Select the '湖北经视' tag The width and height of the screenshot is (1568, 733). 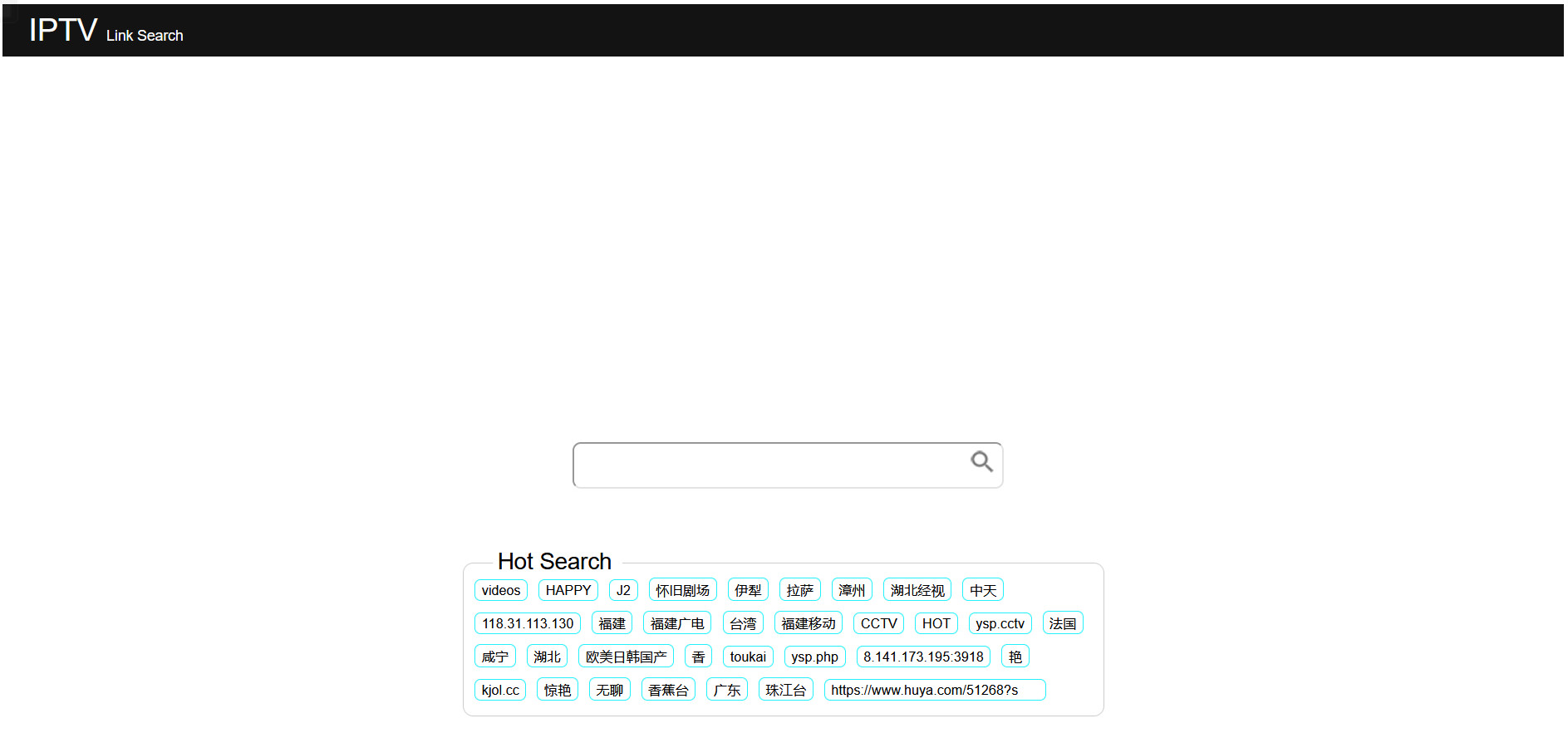click(x=917, y=590)
